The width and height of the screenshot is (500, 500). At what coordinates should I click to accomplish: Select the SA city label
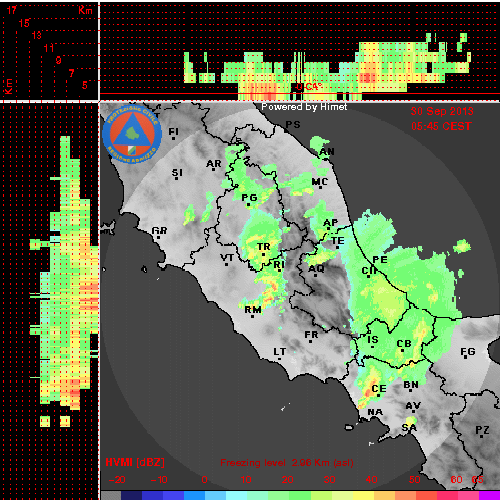[x=409, y=427]
